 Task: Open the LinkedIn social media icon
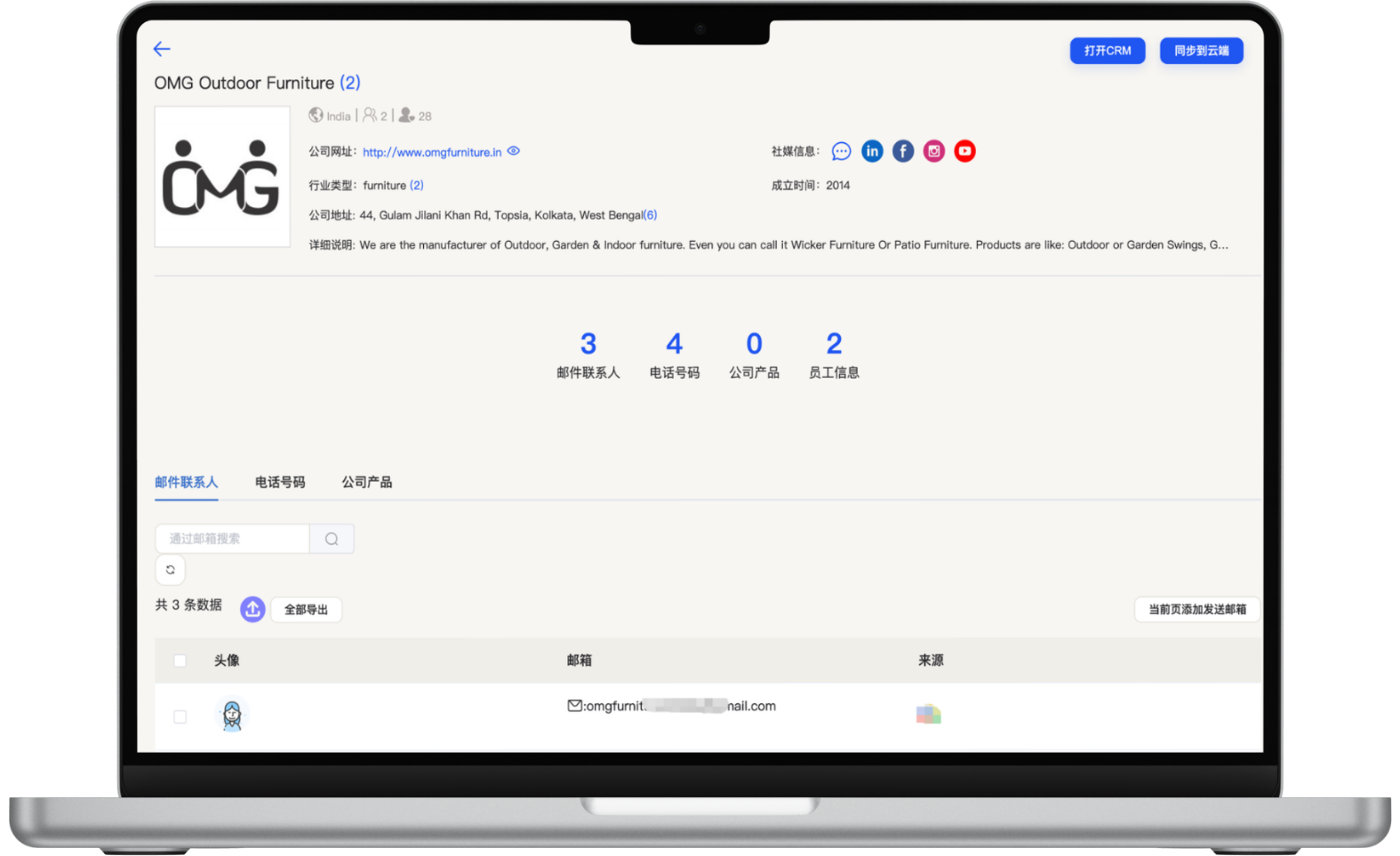point(872,151)
